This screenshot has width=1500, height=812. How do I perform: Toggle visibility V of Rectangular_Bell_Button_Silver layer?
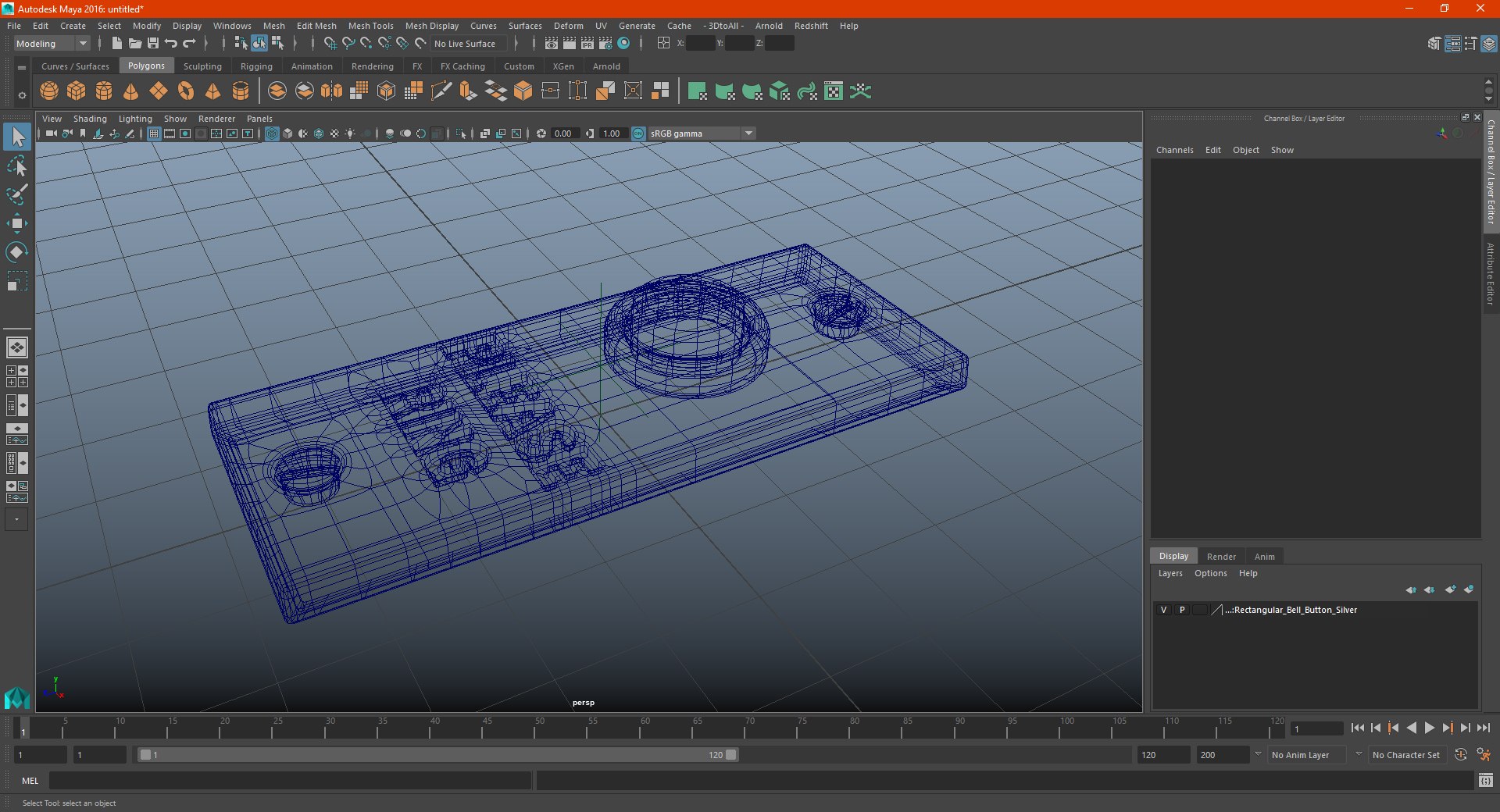pos(1163,610)
